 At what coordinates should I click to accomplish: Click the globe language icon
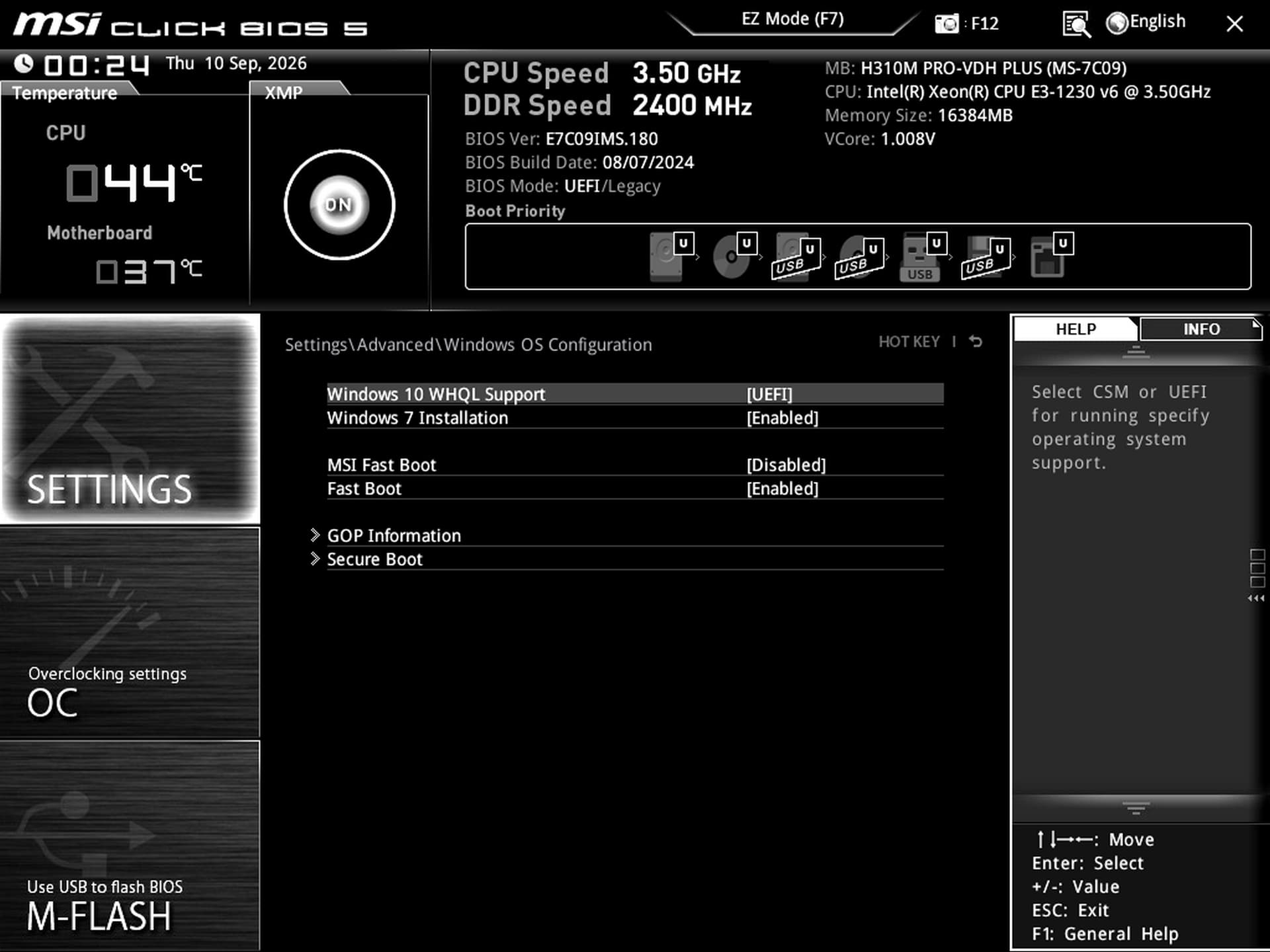click(x=1117, y=23)
